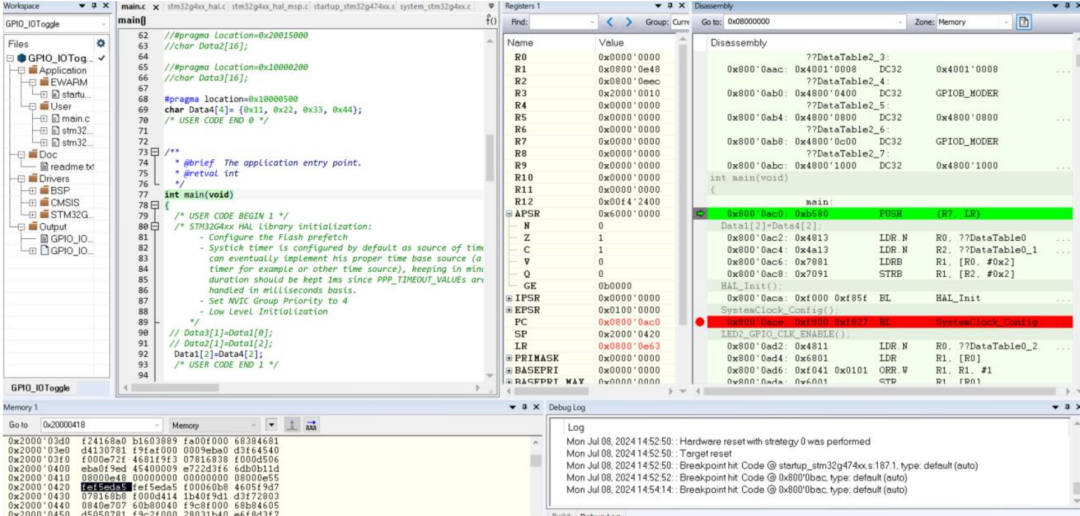
Task: Expand the CMSIS folder
Action: point(33,203)
